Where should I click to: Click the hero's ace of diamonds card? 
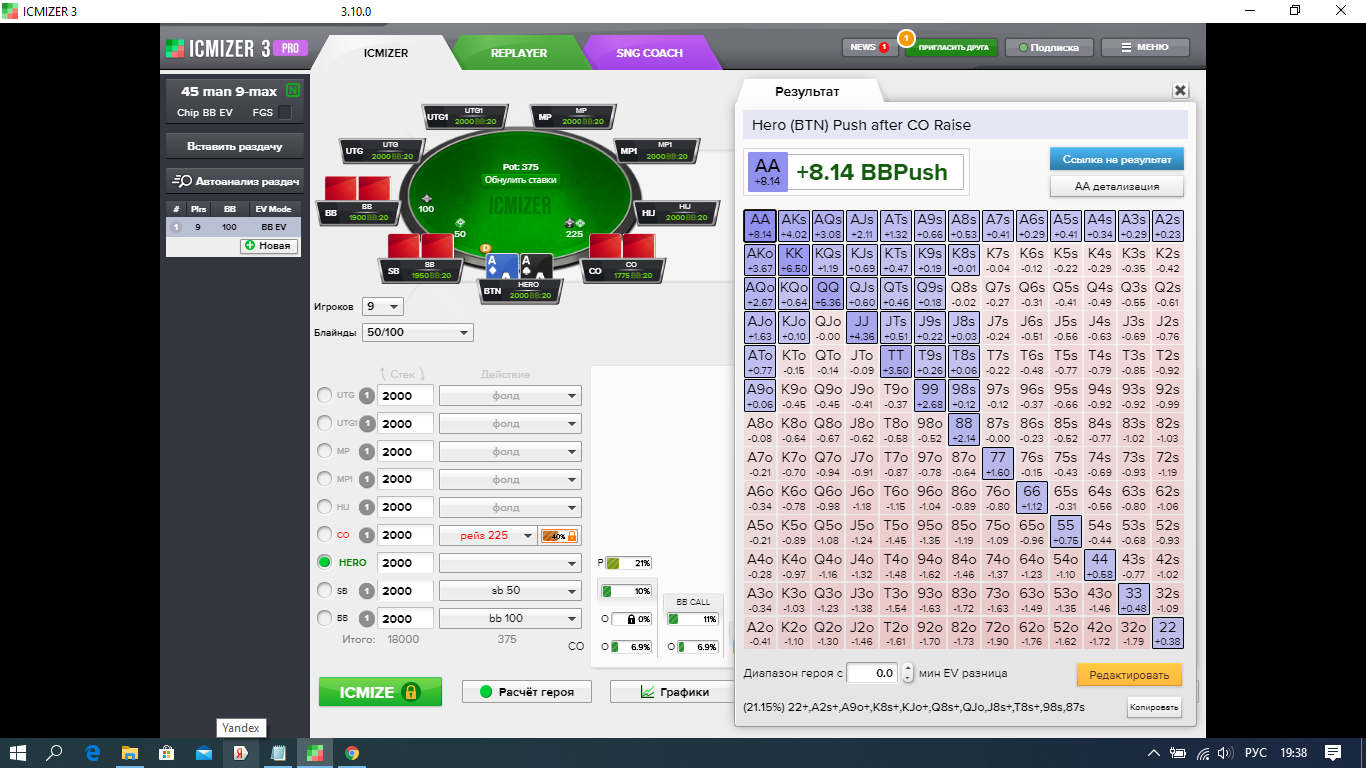tap(500, 265)
